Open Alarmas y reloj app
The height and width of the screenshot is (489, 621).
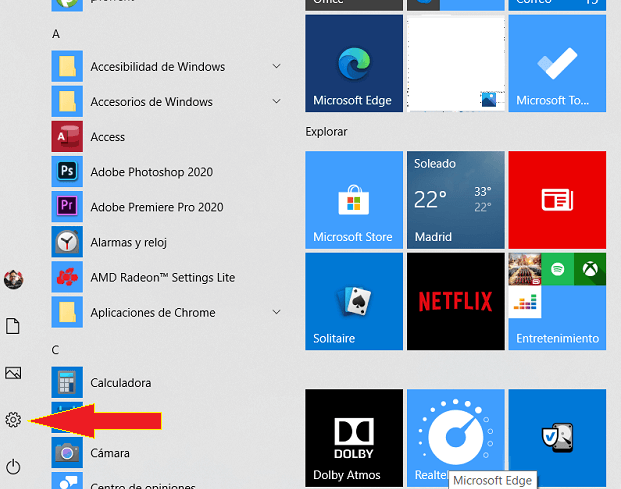click(x=167, y=242)
